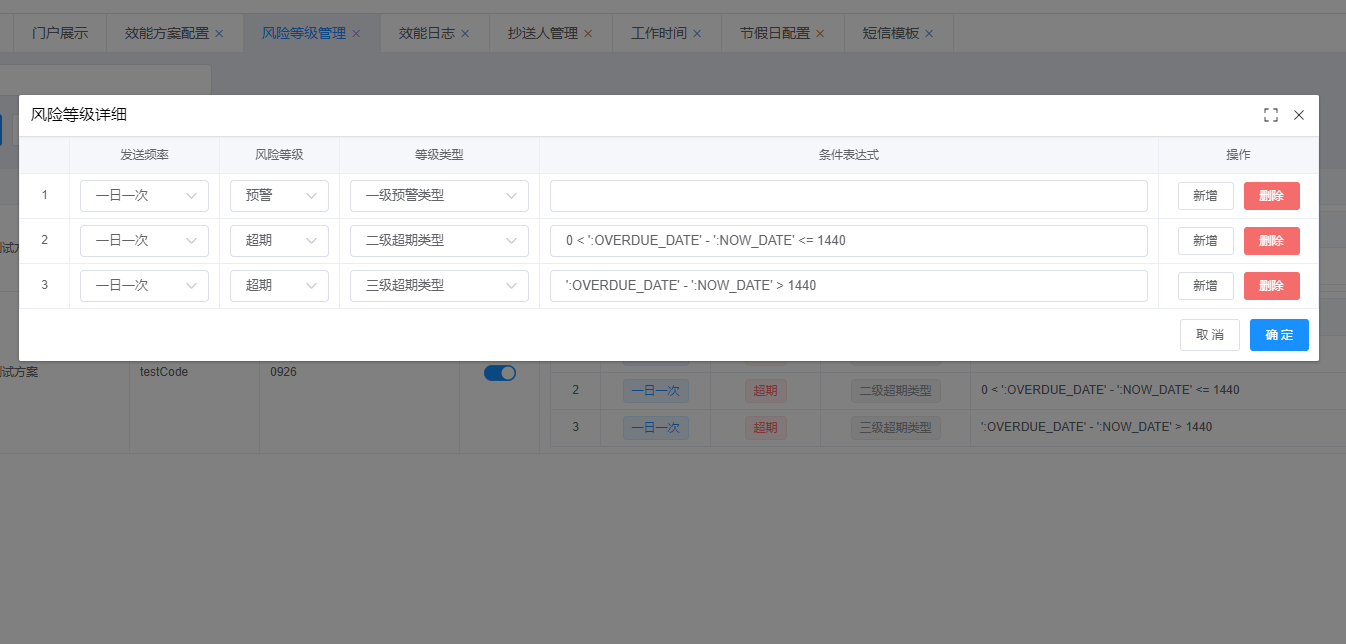Viewport: 1346px width, 644px height.
Task: Close the 节假日配置 tab via its x icon
Action: [820, 34]
